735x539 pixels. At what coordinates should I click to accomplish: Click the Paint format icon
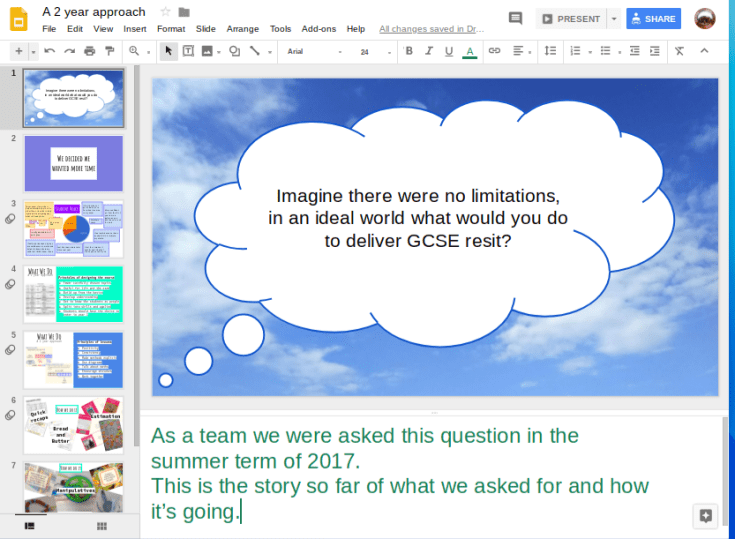pyautogui.click(x=111, y=51)
